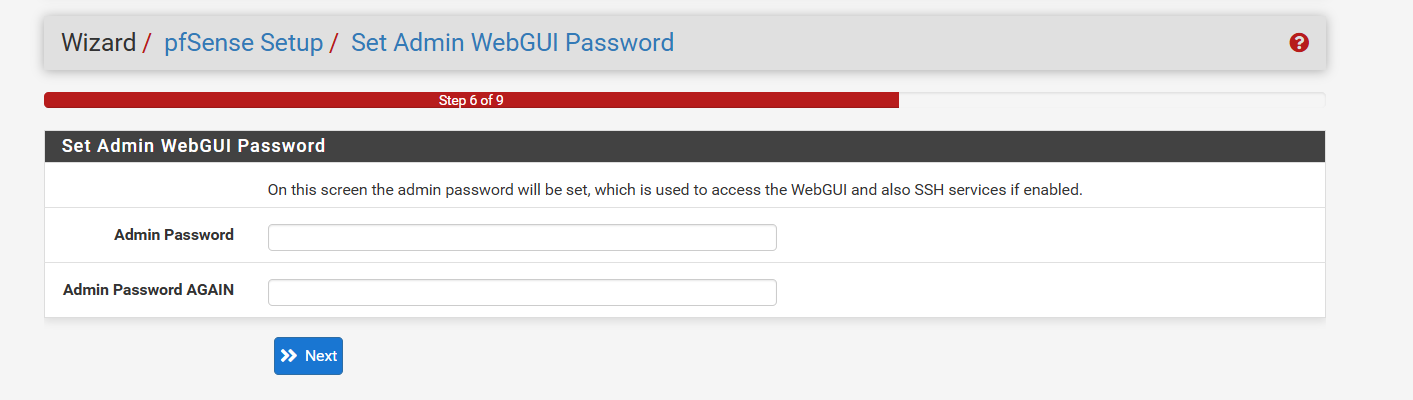Screen dimensions: 1413x400
Task: Click into the Admin Password AGAIN field
Action: point(522,293)
